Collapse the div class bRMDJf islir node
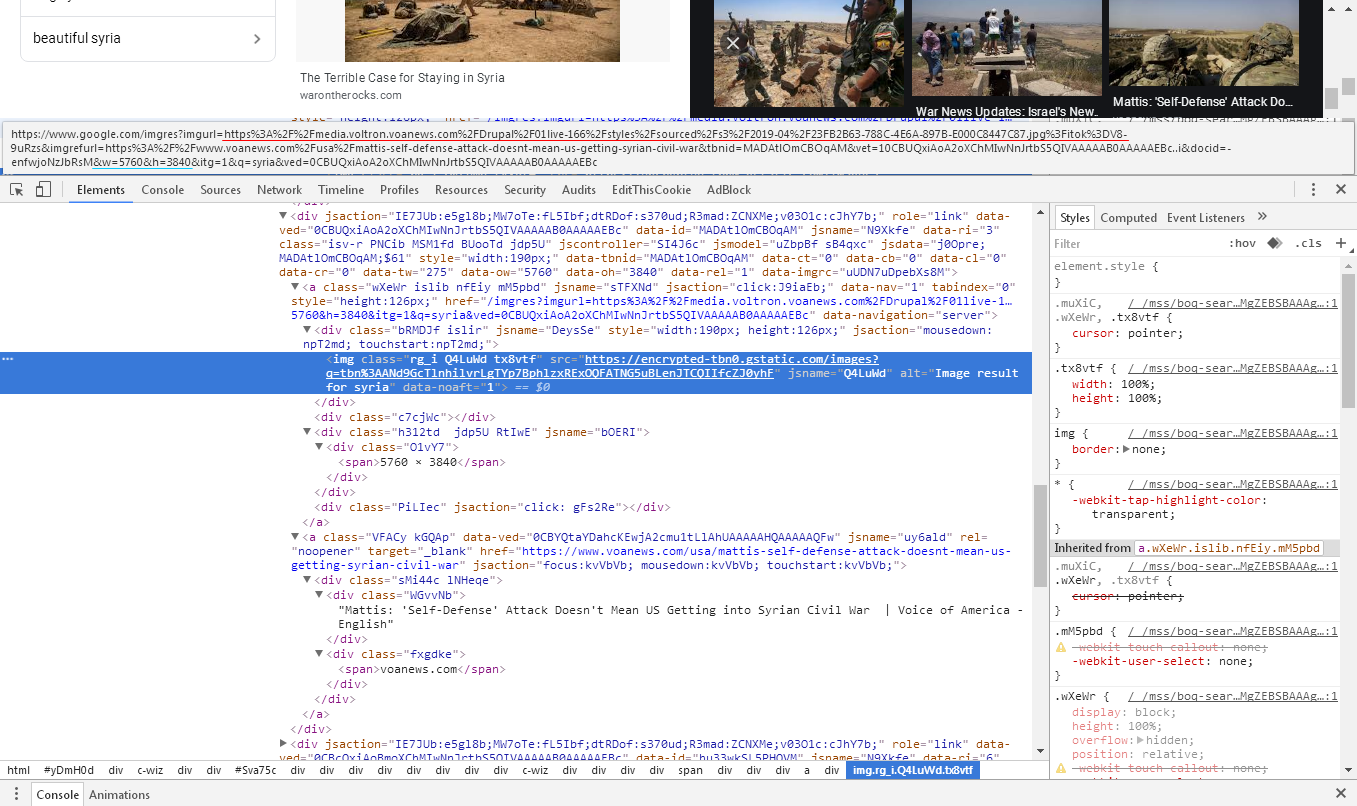This screenshot has height=806, width=1357. pyautogui.click(x=309, y=329)
